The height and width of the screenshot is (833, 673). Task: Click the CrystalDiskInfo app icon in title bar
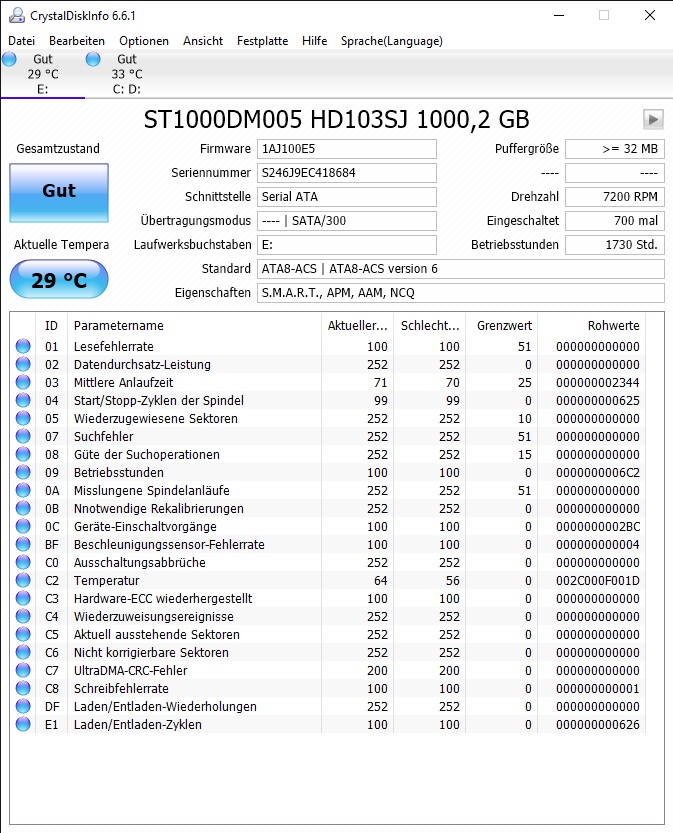tap(16, 15)
